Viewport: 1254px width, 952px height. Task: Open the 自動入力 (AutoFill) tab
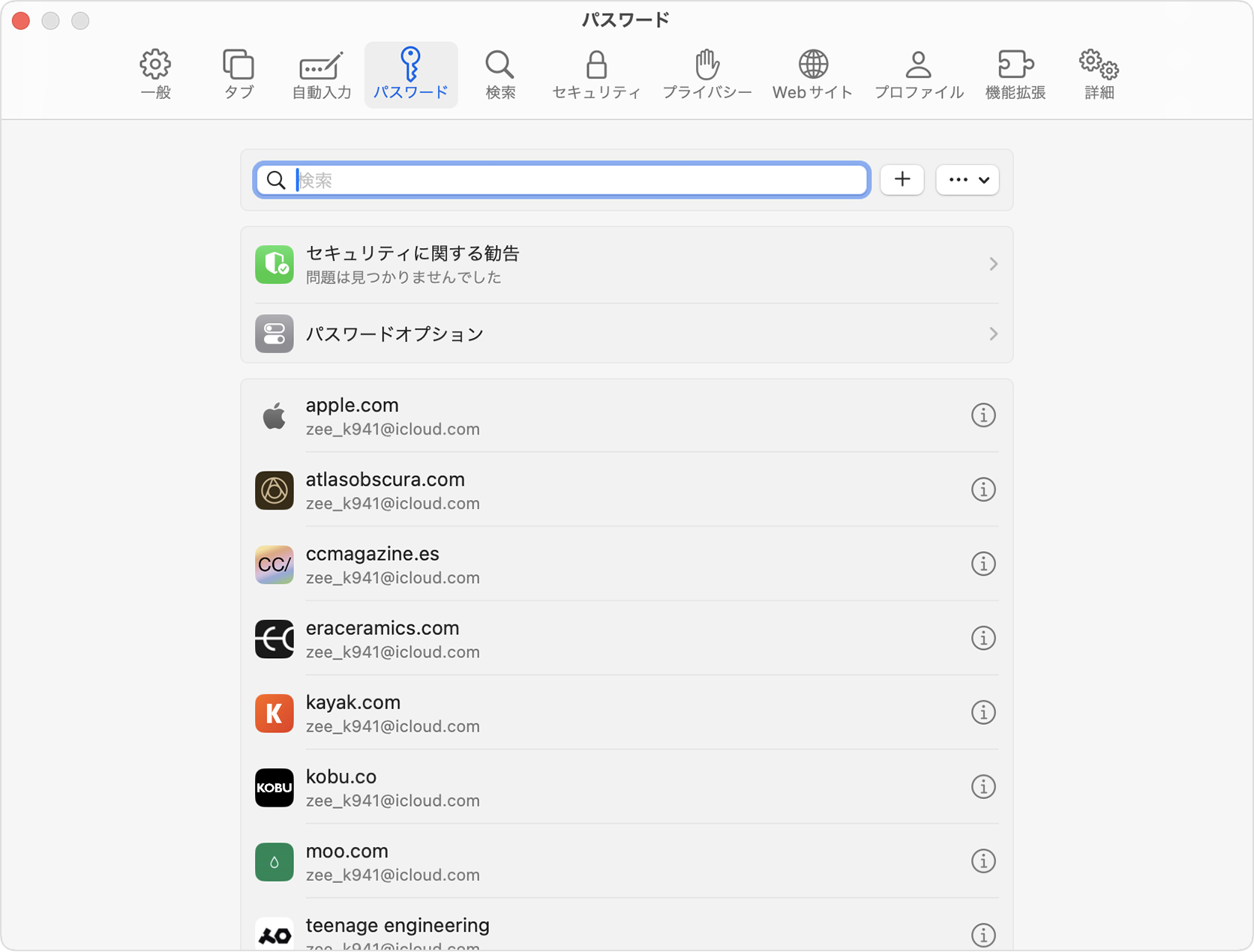[321, 75]
